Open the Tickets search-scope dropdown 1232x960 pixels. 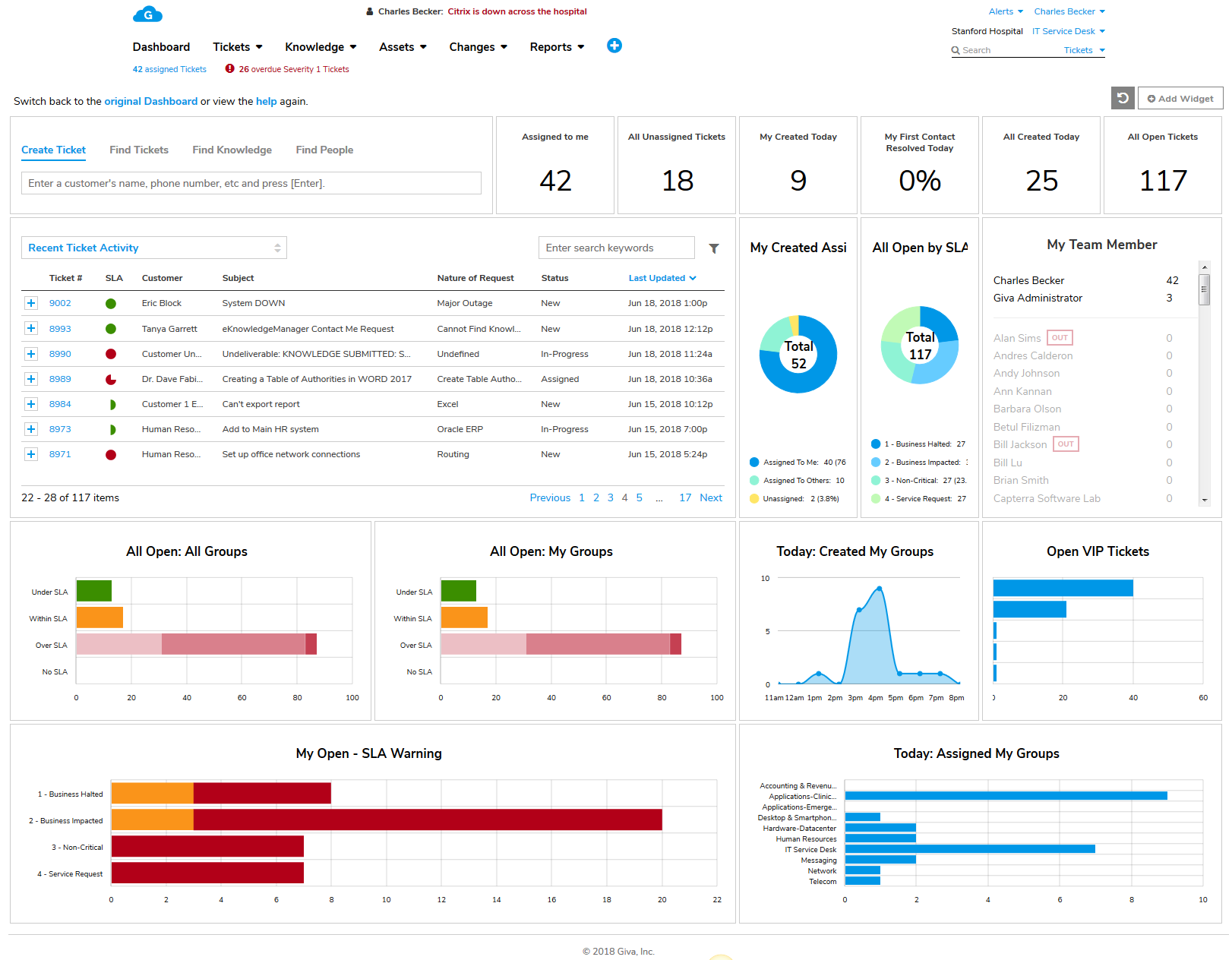point(1084,50)
